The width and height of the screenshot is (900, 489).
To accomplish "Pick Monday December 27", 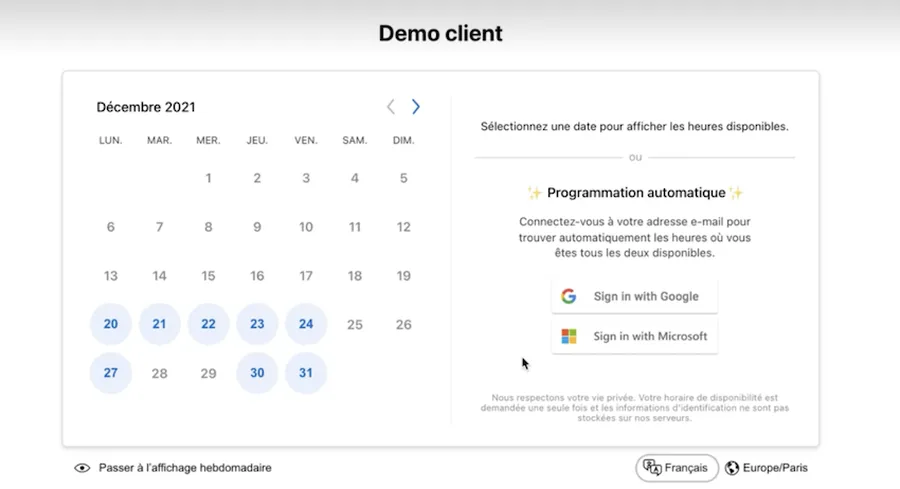I will coord(111,373).
